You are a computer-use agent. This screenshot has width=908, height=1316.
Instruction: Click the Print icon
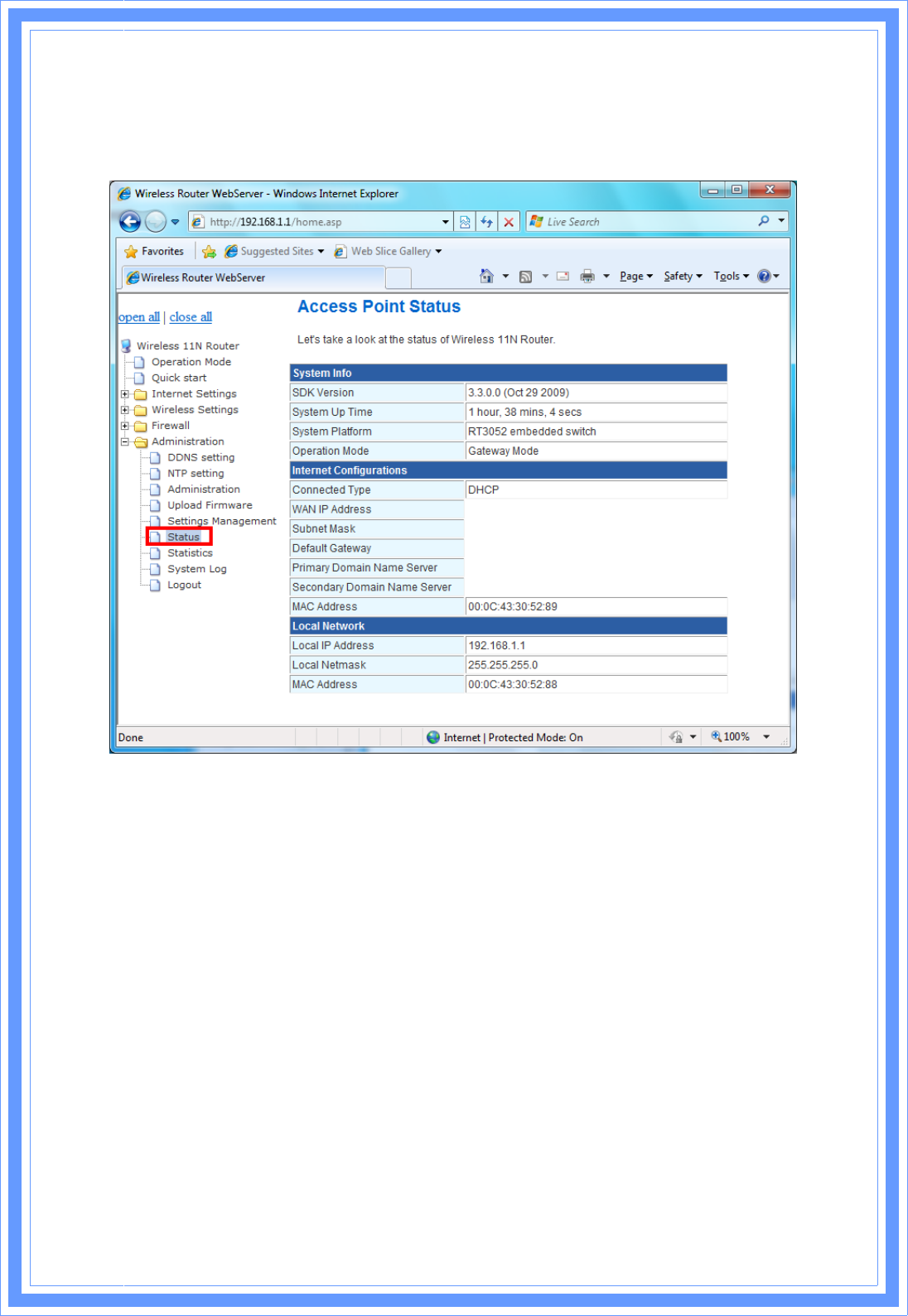pos(587,277)
